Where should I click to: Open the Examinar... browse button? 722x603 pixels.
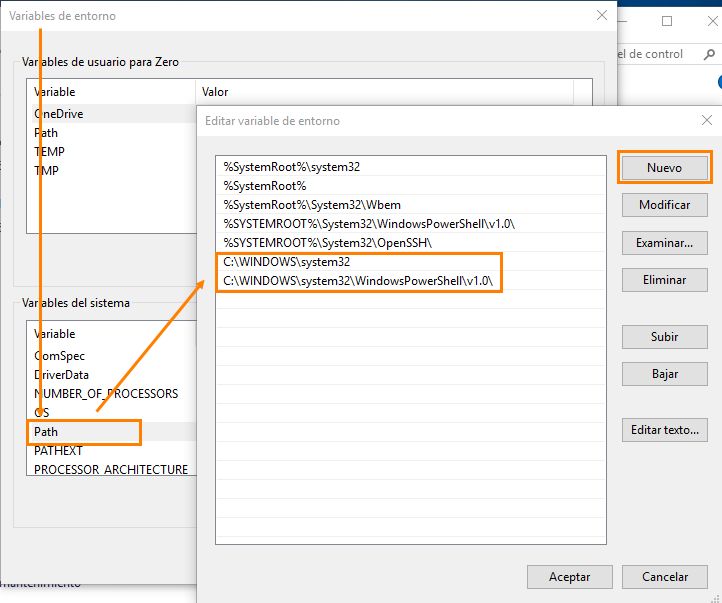(664, 243)
